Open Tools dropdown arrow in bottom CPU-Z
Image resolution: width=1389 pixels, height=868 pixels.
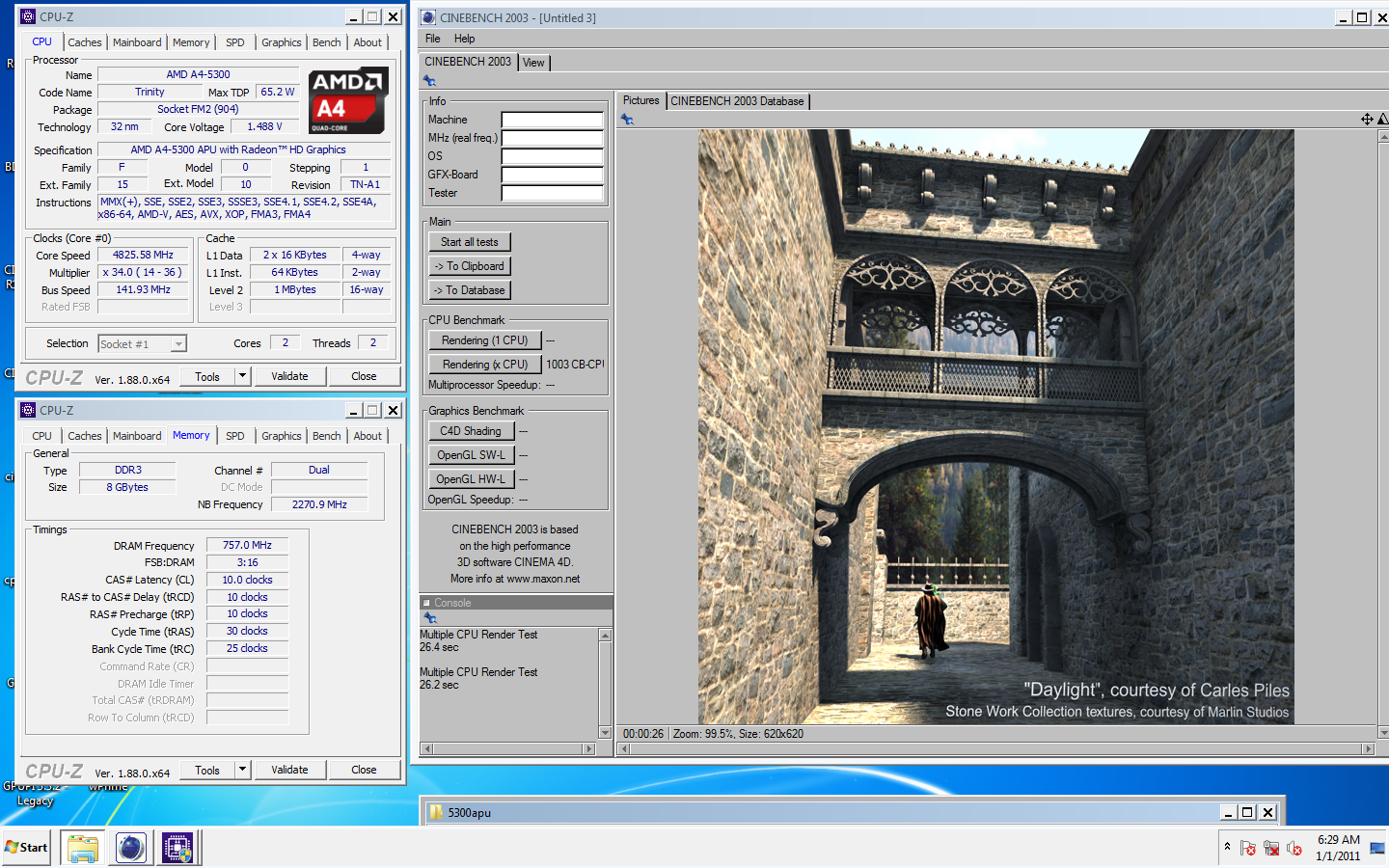[x=243, y=770]
